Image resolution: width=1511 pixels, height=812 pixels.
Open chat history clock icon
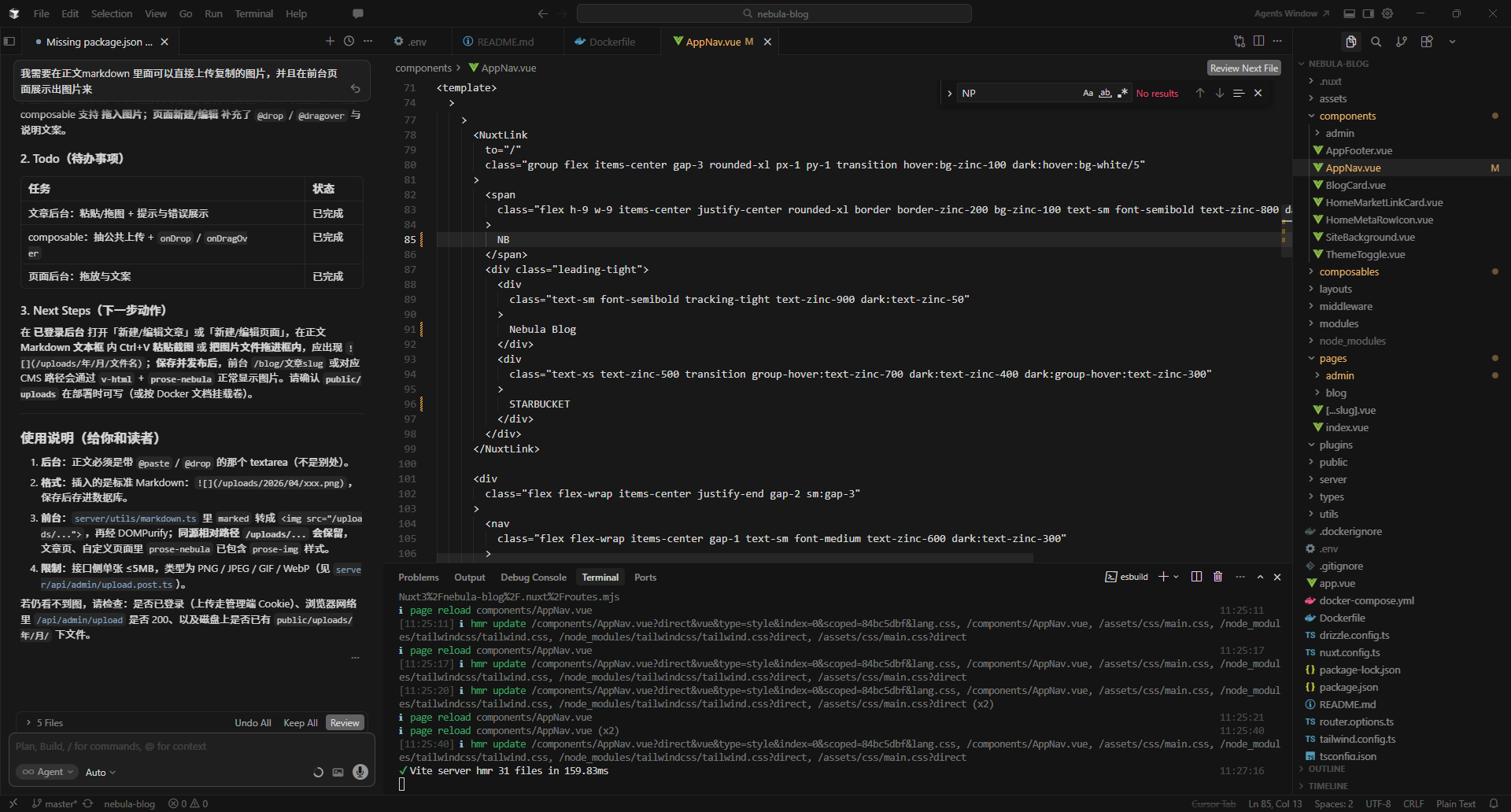click(349, 42)
